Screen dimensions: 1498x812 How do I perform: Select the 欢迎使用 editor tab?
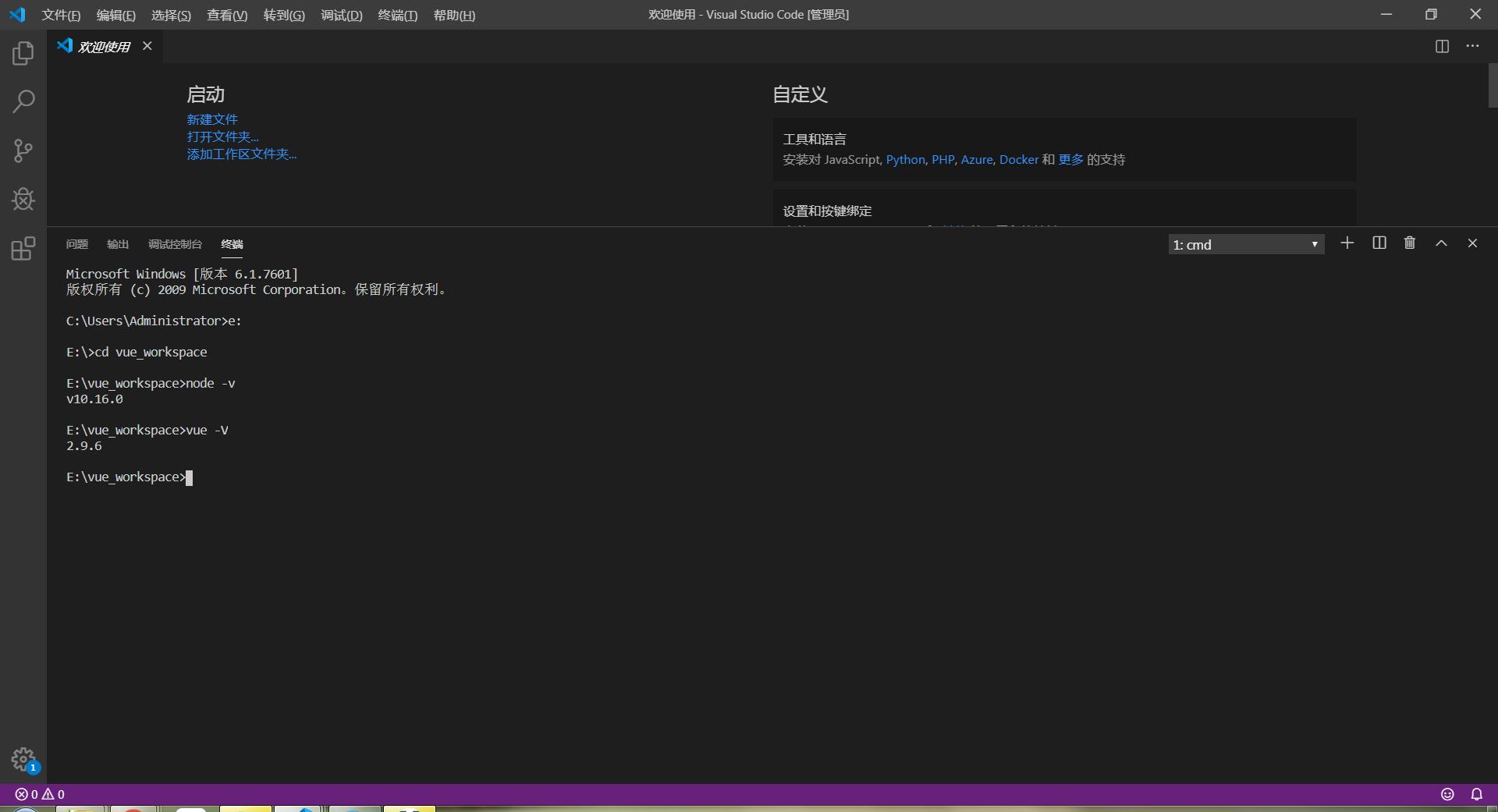coord(104,47)
